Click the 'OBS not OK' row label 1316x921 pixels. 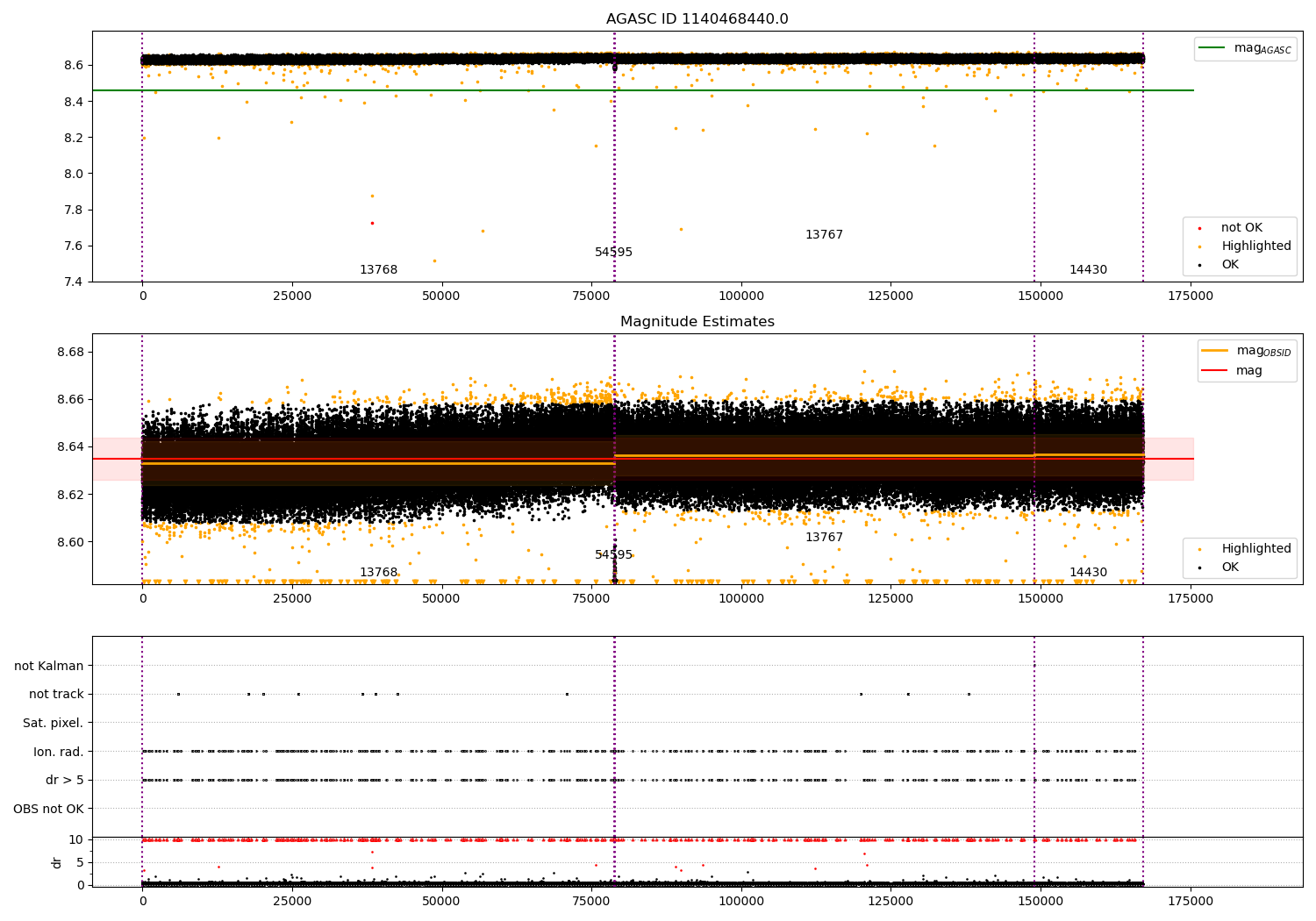click(x=49, y=810)
